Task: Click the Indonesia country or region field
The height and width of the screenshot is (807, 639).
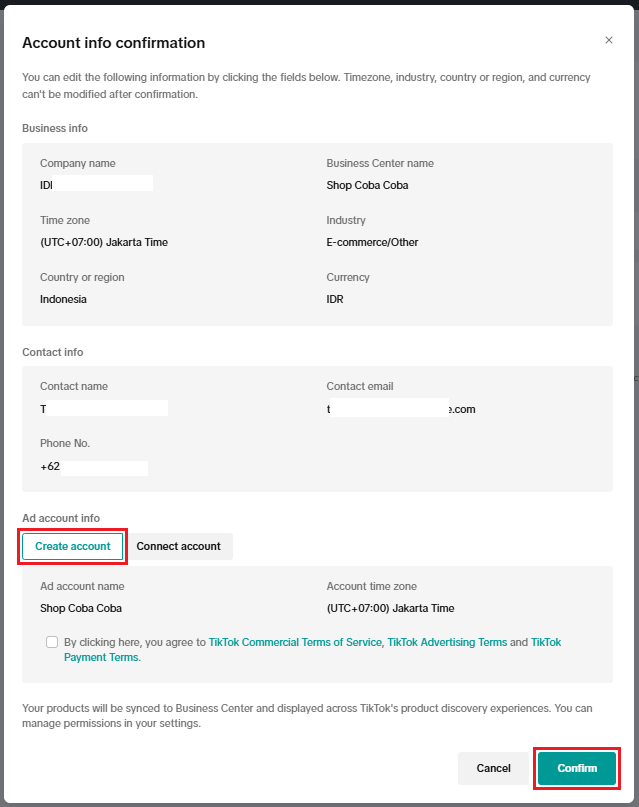Action: (x=63, y=299)
